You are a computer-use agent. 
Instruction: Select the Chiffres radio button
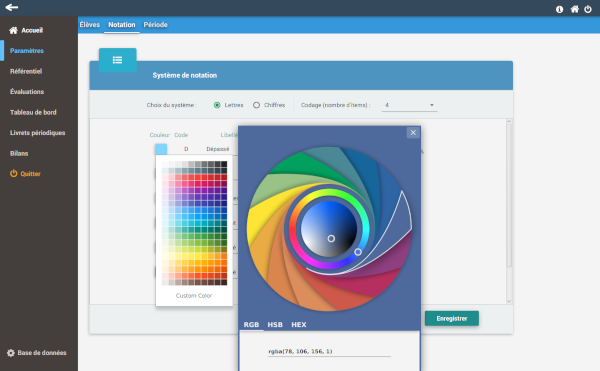pos(256,105)
